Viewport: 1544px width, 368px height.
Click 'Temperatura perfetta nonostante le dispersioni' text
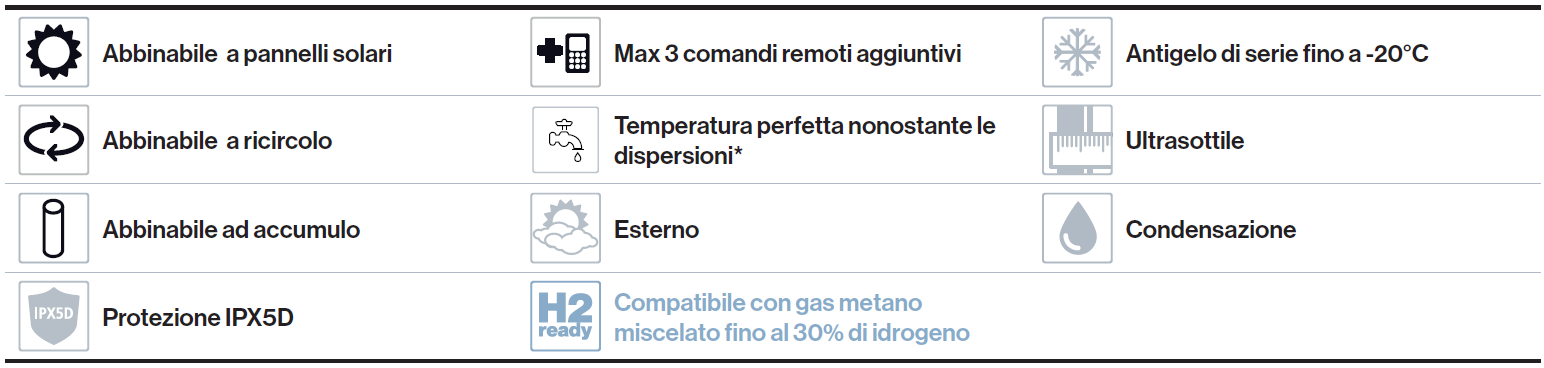(805, 141)
